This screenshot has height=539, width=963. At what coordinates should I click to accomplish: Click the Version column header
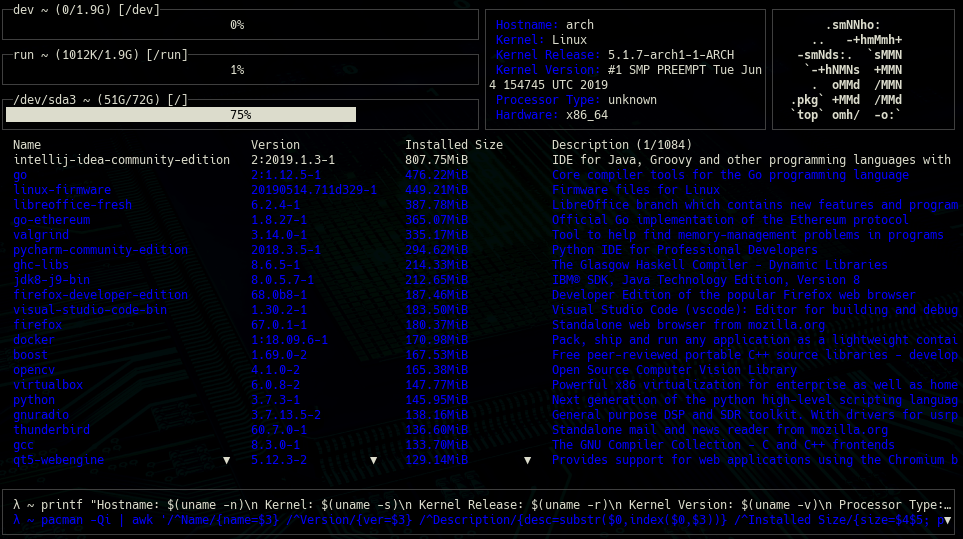pyautogui.click(x=275, y=145)
